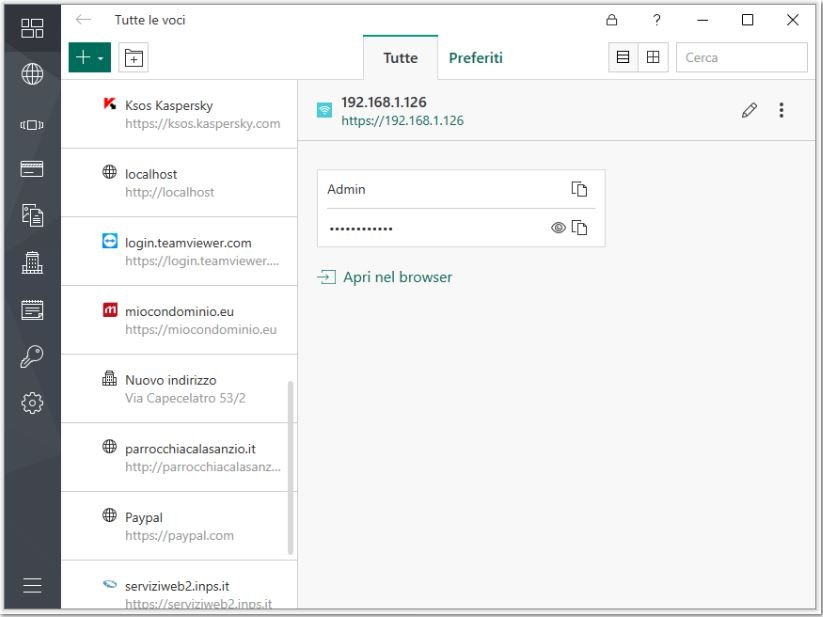
Task: Open the password generator key icon
Action: (x=32, y=357)
